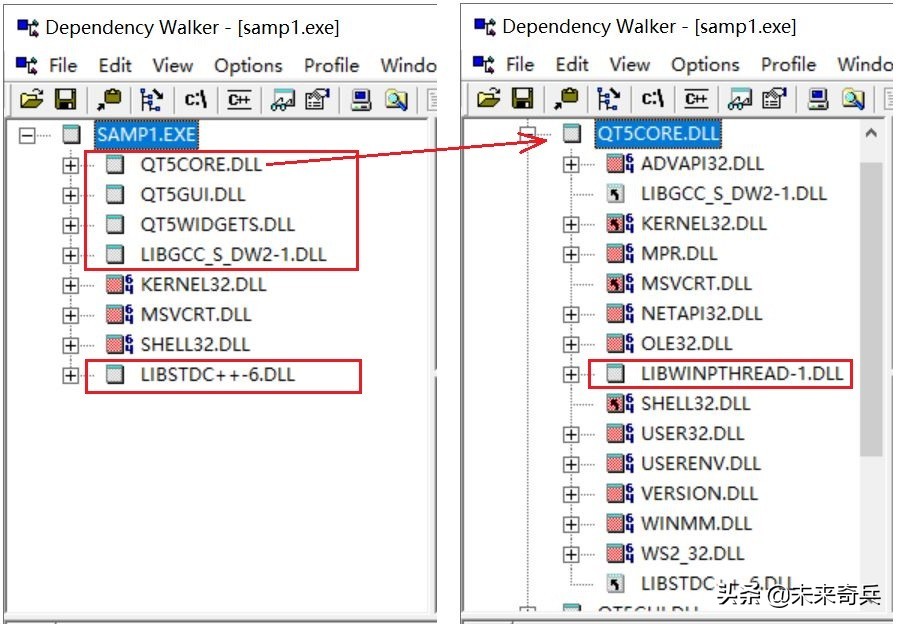The width and height of the screenshot is (899, 624).
Task: Select VERSION.DLL row in right tree
Action: (x=699, y=493)
